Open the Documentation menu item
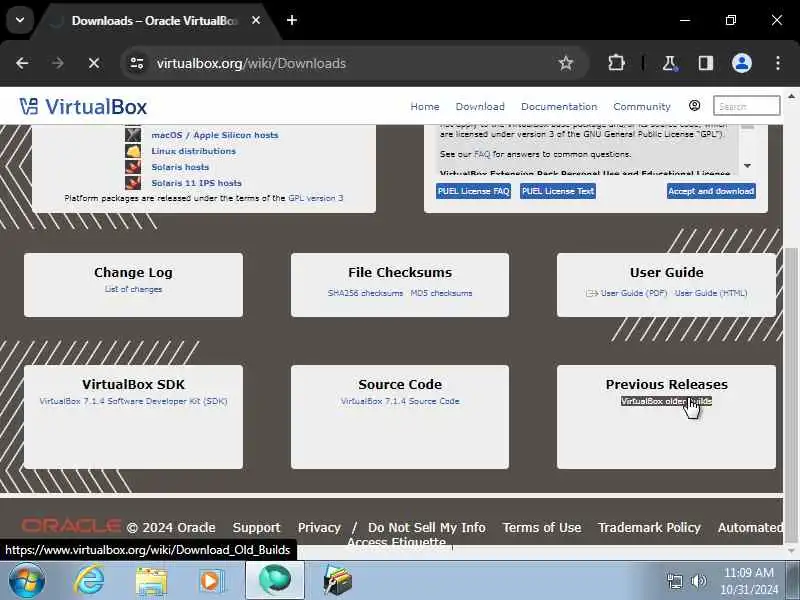Viewport: 800px width, 600px height. pyautogui.click(x=559, y=106)
